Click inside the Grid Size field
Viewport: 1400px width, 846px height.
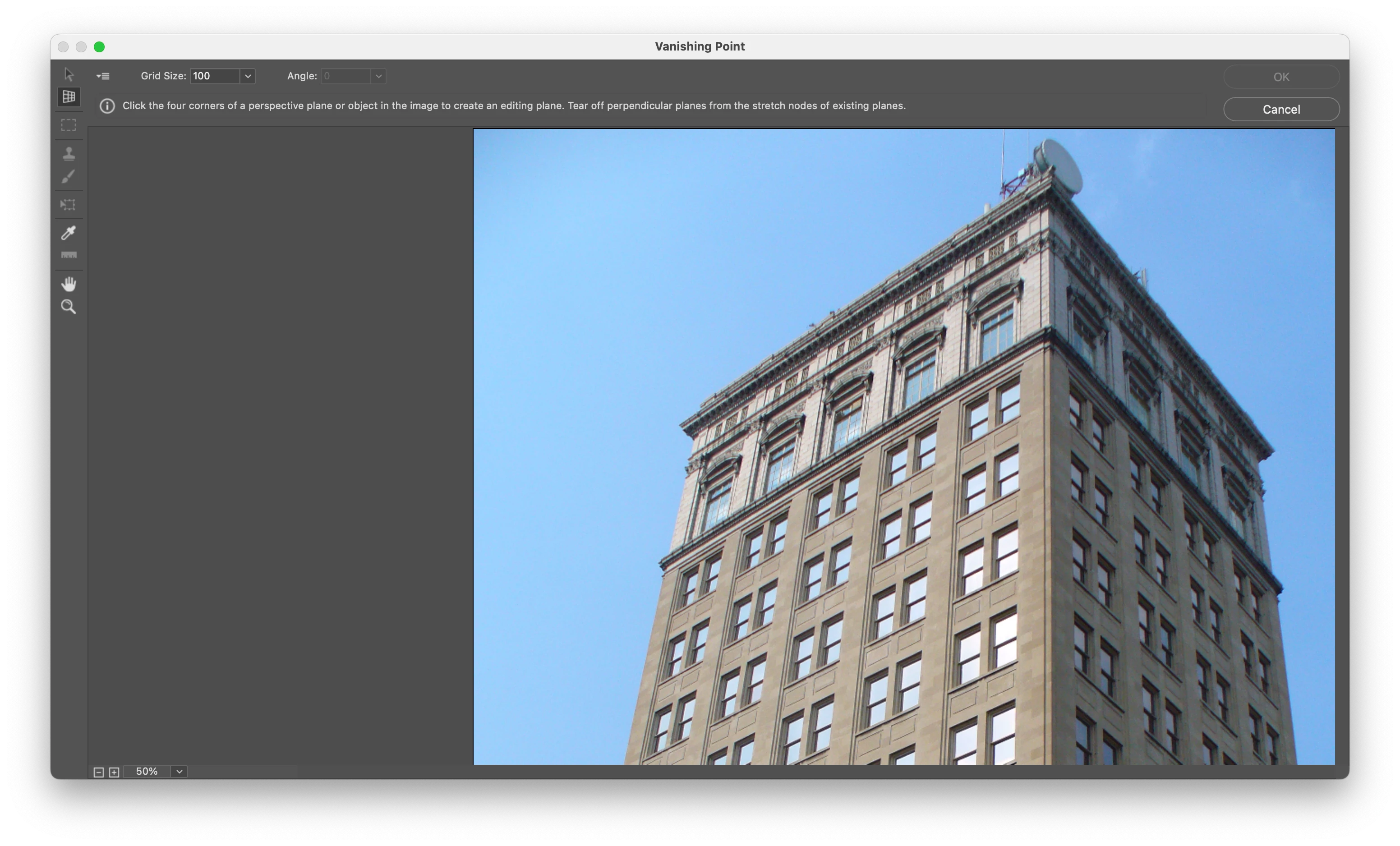[215, 76]
